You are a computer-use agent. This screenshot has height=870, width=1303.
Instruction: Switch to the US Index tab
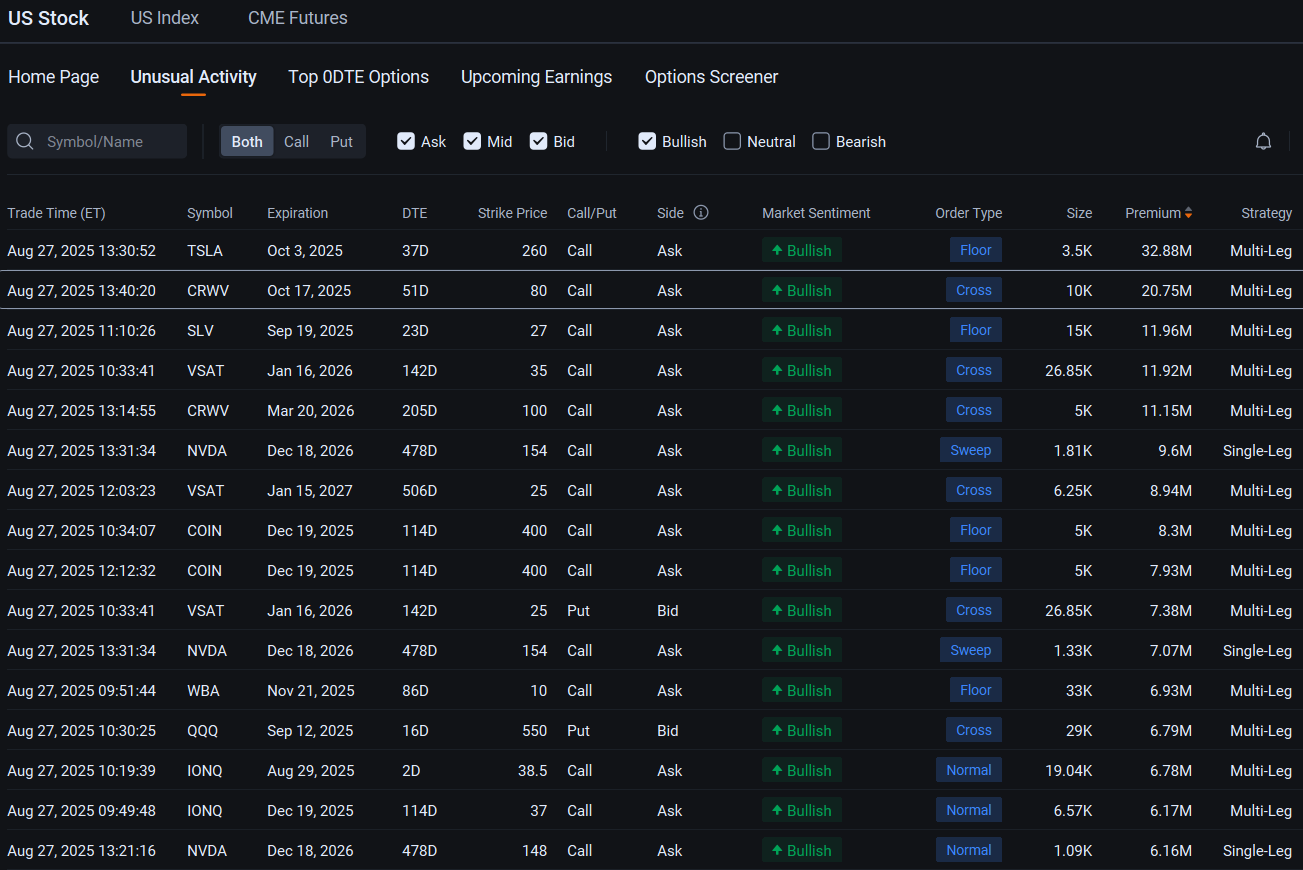[x=164, y=17]
